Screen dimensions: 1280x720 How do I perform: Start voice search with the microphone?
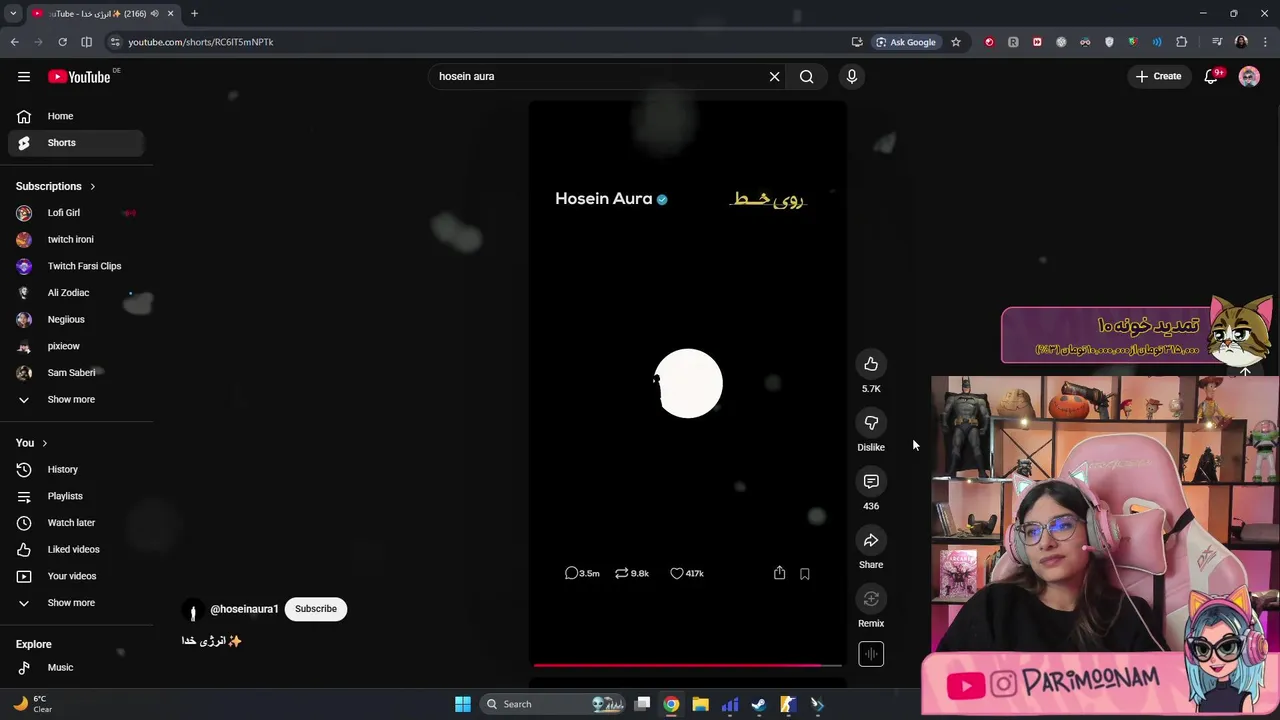tap(852, 76)
